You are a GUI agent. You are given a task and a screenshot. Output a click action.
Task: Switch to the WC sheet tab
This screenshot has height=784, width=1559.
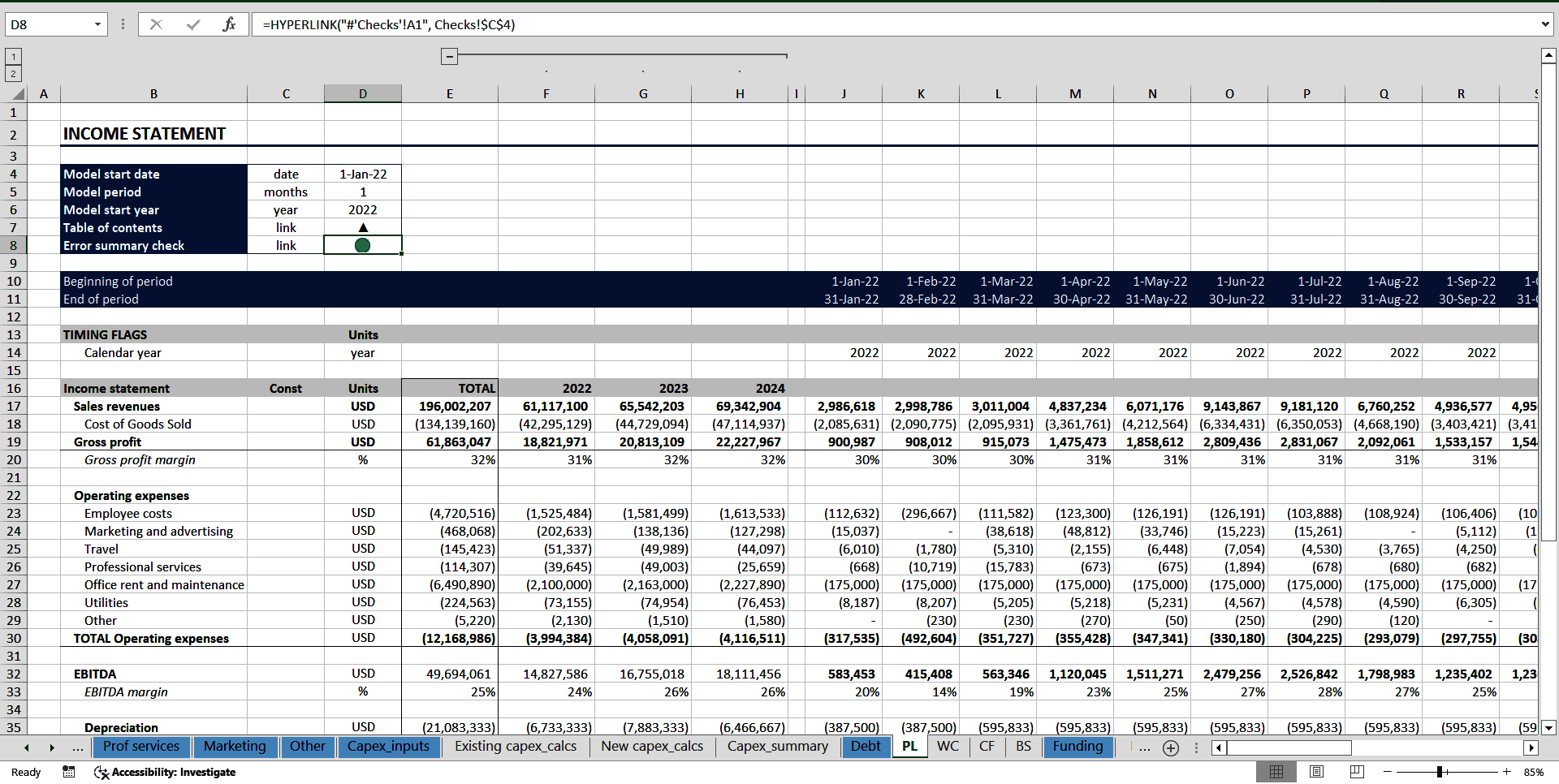point(948,746)
